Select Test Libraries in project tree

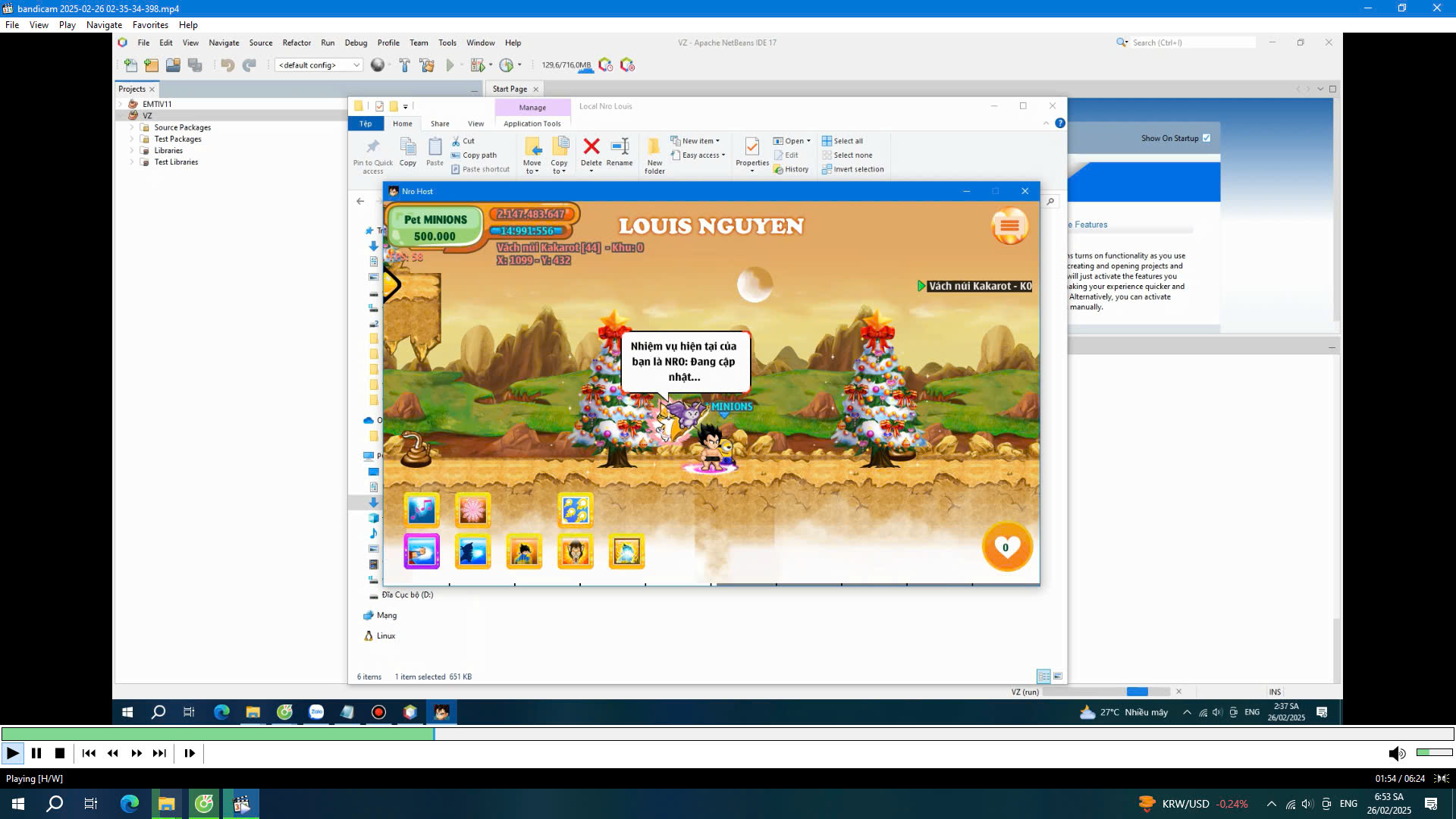(176, 162)
